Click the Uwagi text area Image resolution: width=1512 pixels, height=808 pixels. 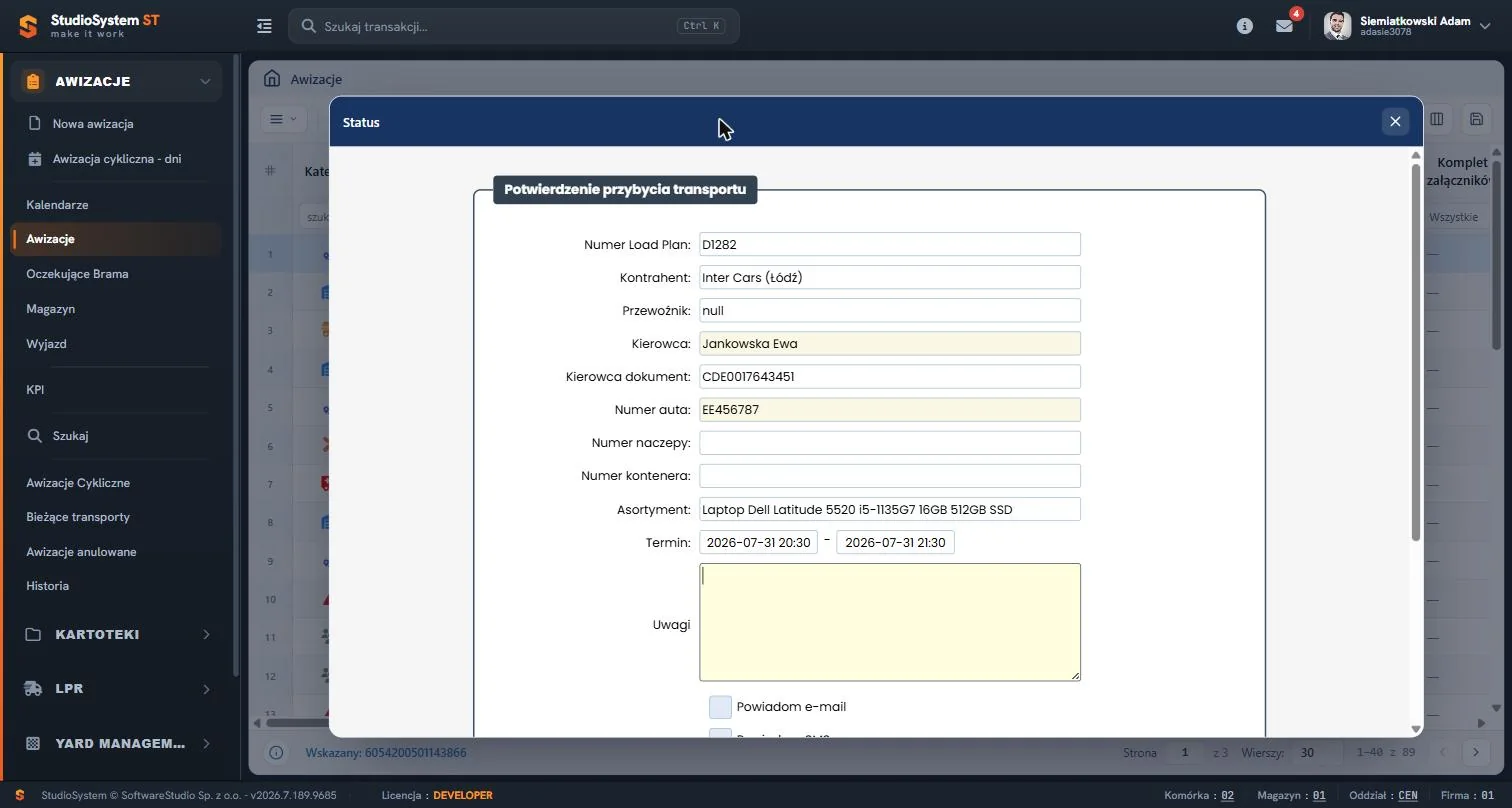tap(890, 622)
